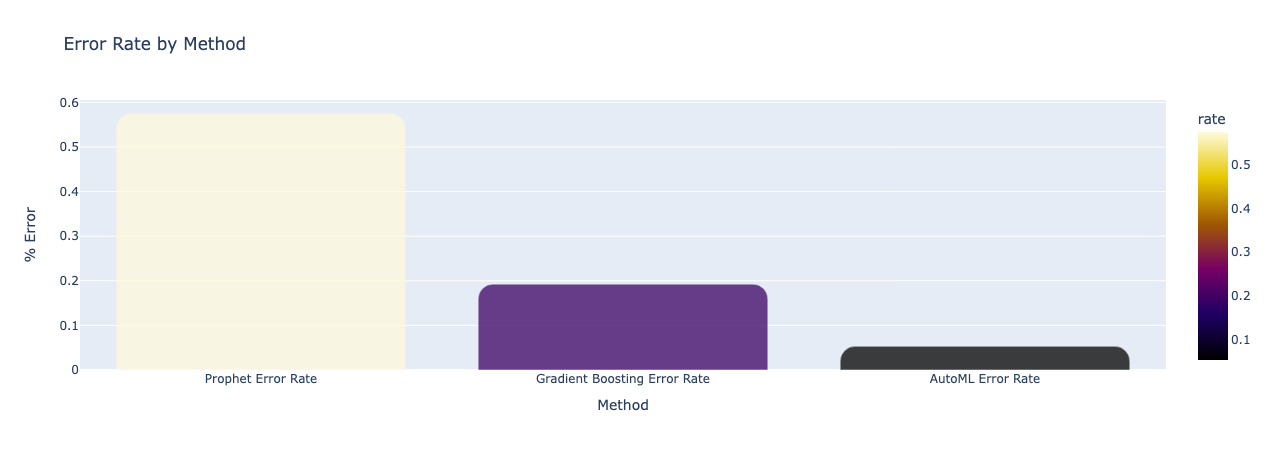Click the 0 y-axis tick label
This screenshot has height=450, width=1269.
click(x=74, y=370)
